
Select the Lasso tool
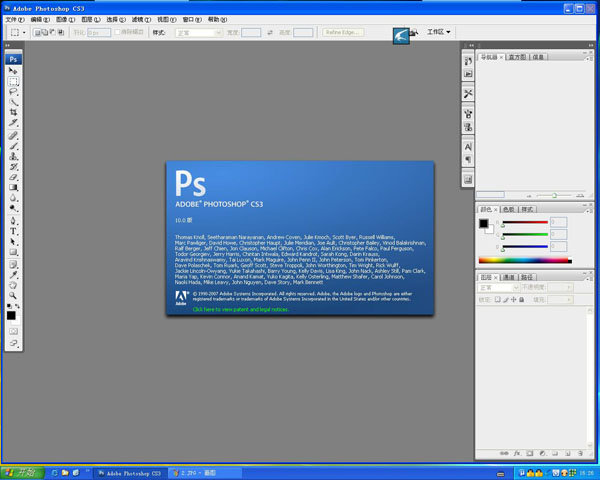(x=14, y=92)
